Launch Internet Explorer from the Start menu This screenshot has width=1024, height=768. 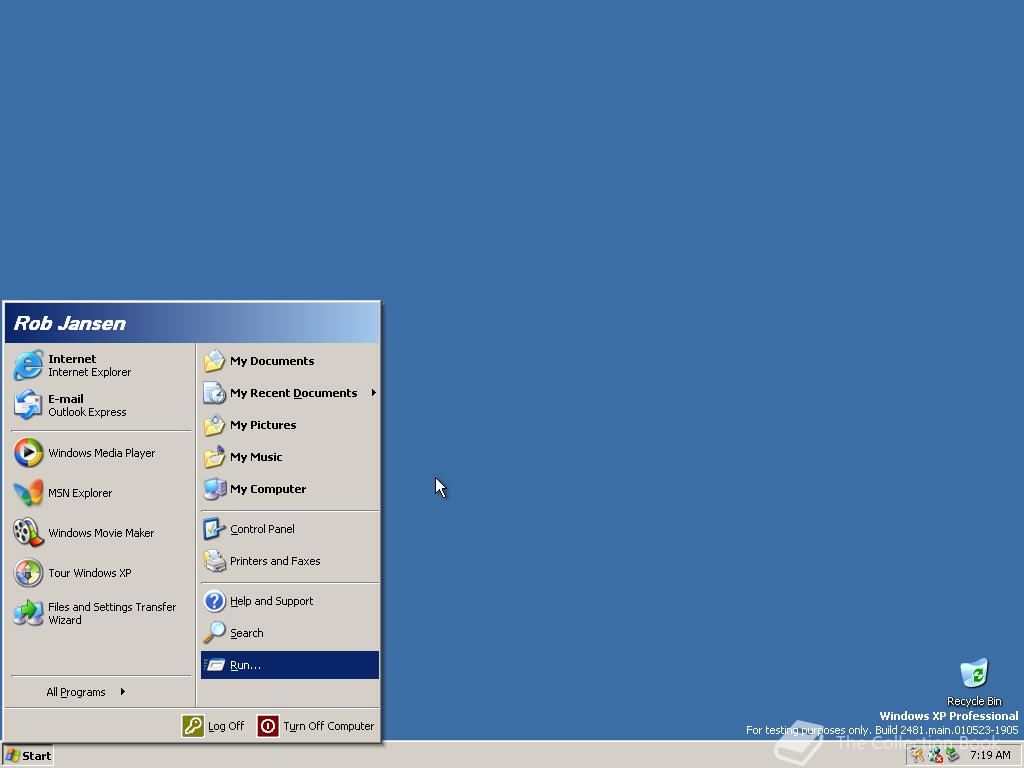tap(101, 365)
